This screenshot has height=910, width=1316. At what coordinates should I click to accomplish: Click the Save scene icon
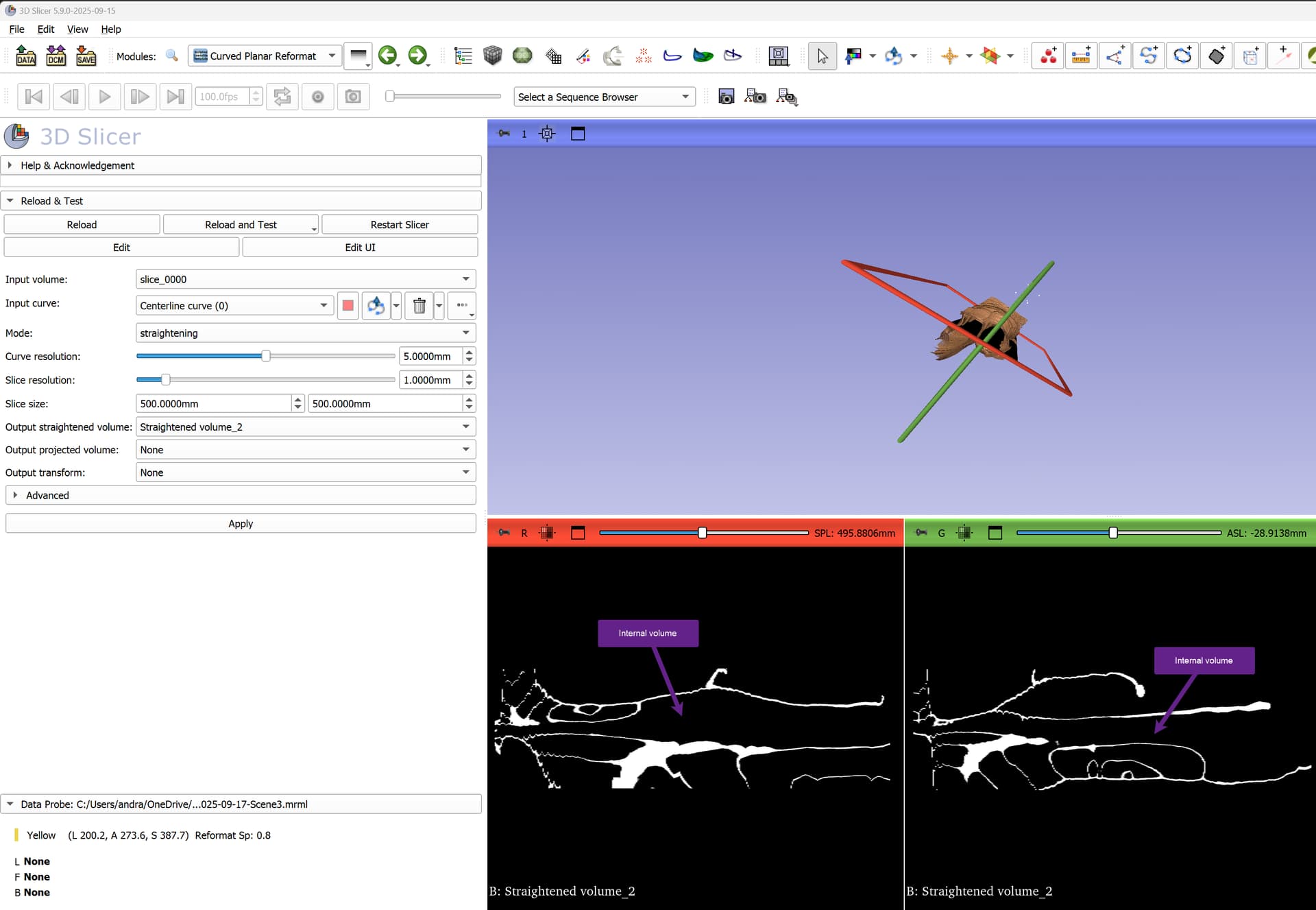[x=86, y=56]
